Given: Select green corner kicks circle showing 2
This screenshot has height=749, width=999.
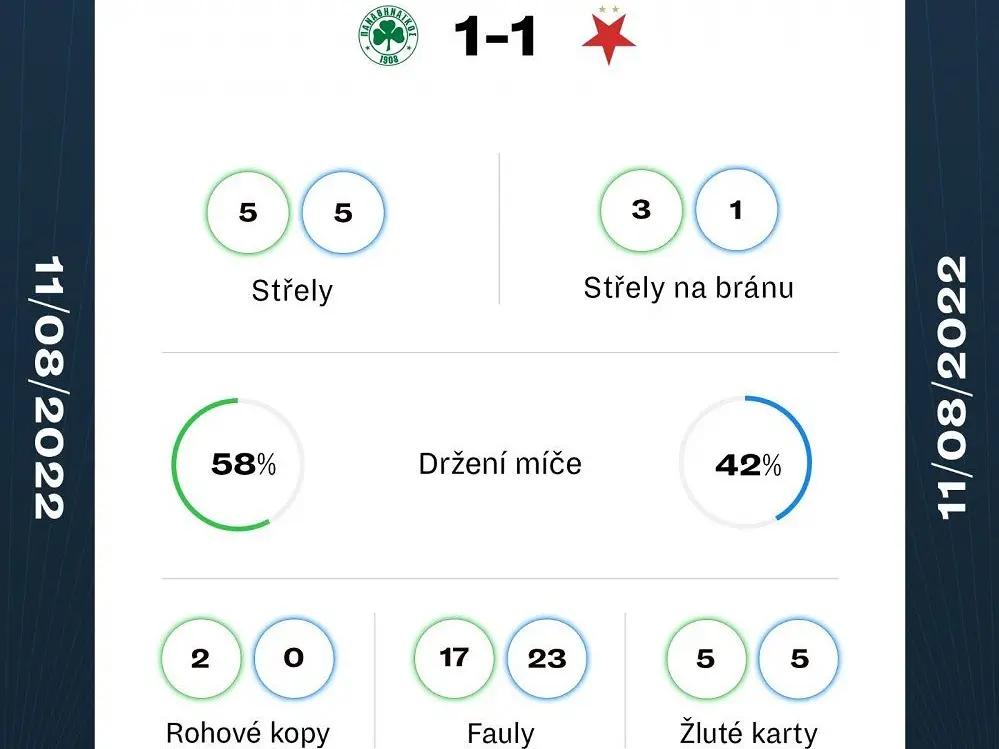Looking at the screenshot, I should [x=201, y=658].
